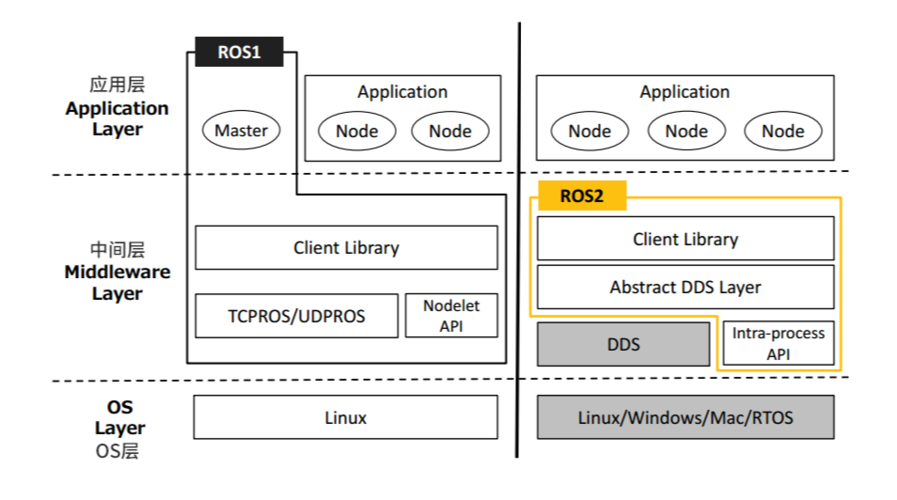The width and height of the screenshot is (897, 500).
Task: Click the Nodelet API box
Action: pos(451,315)
